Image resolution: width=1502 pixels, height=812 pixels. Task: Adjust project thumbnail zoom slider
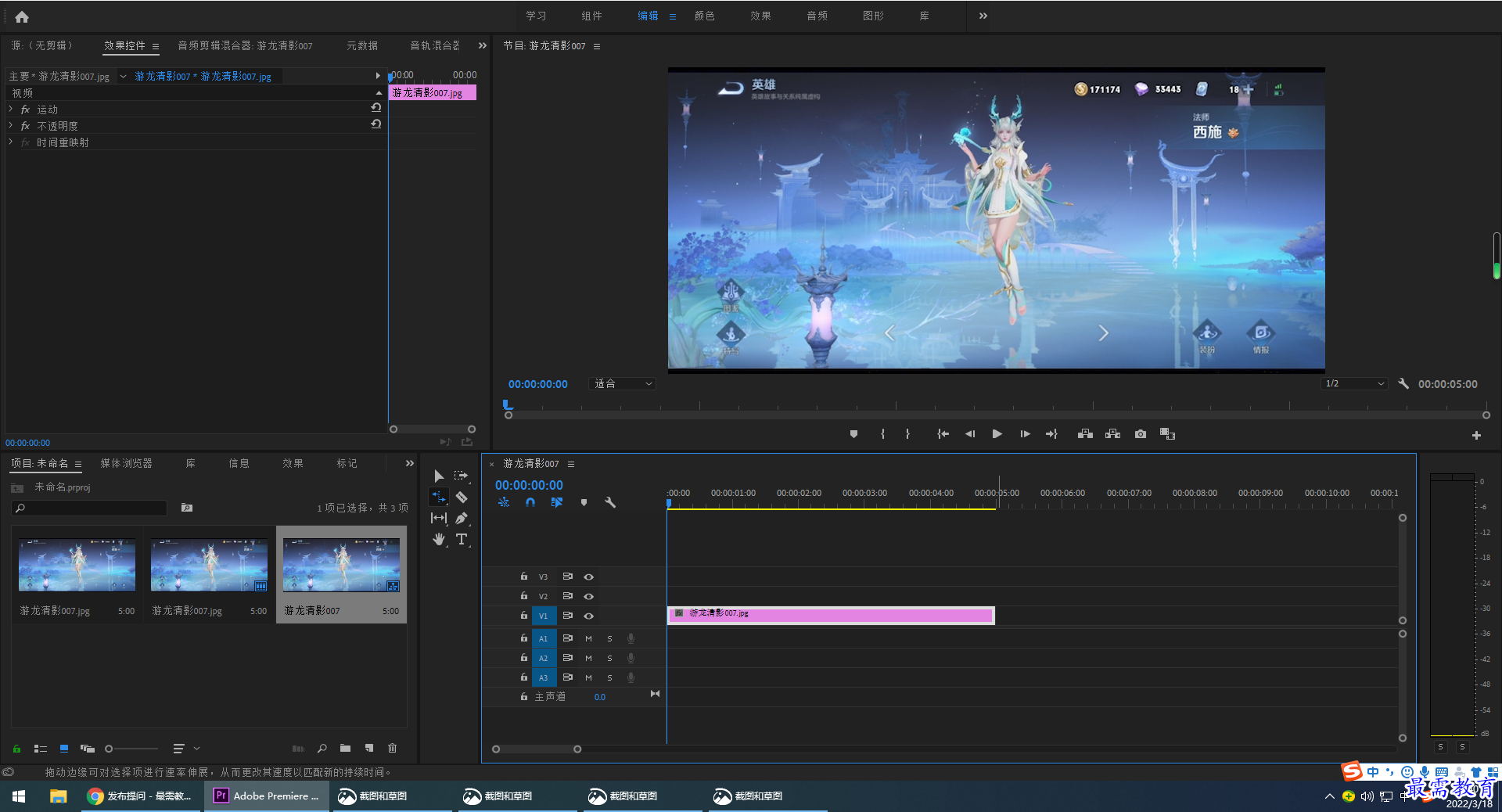coord(131,749)
